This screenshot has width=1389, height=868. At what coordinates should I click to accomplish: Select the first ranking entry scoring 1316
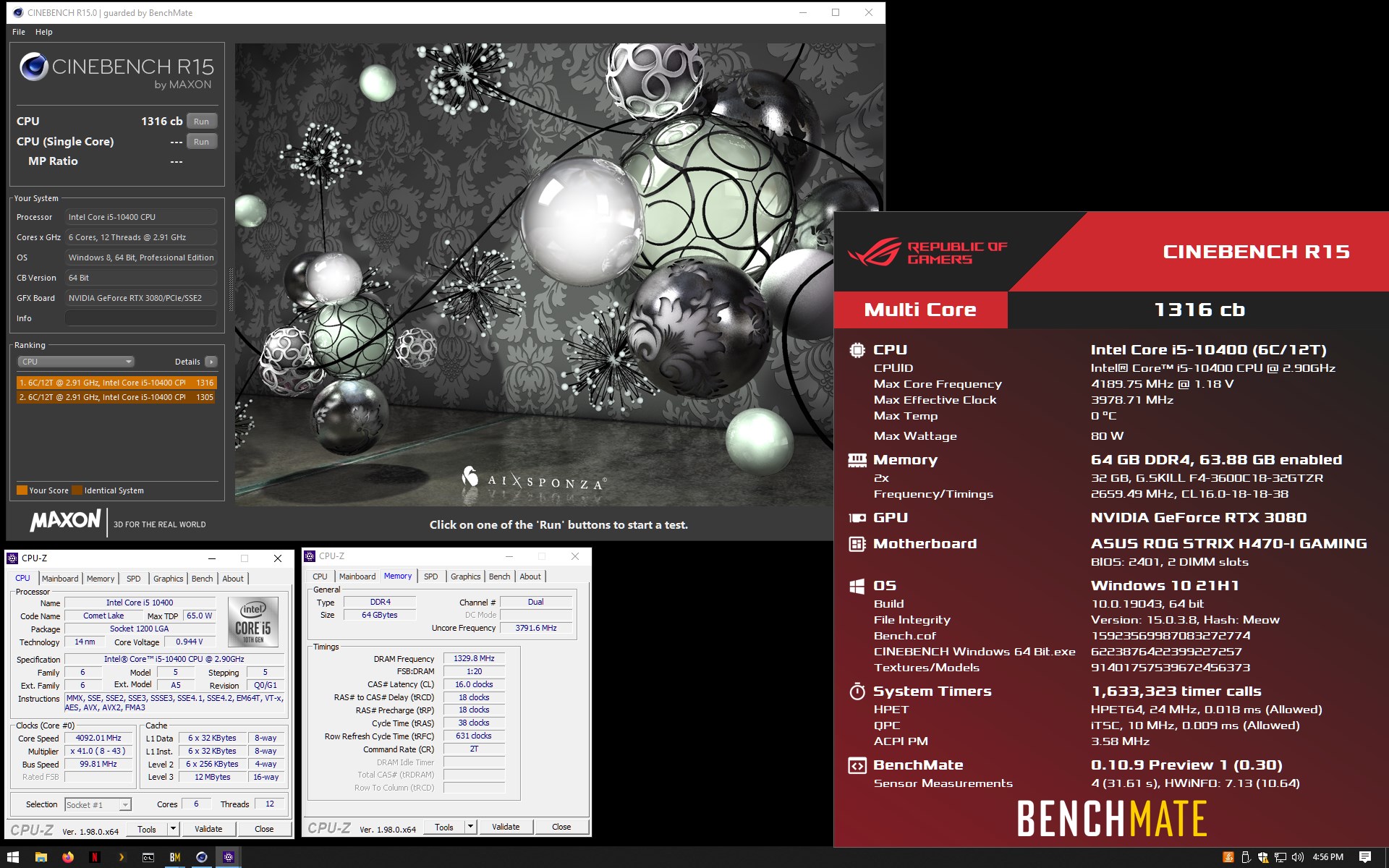pos(116,383)
